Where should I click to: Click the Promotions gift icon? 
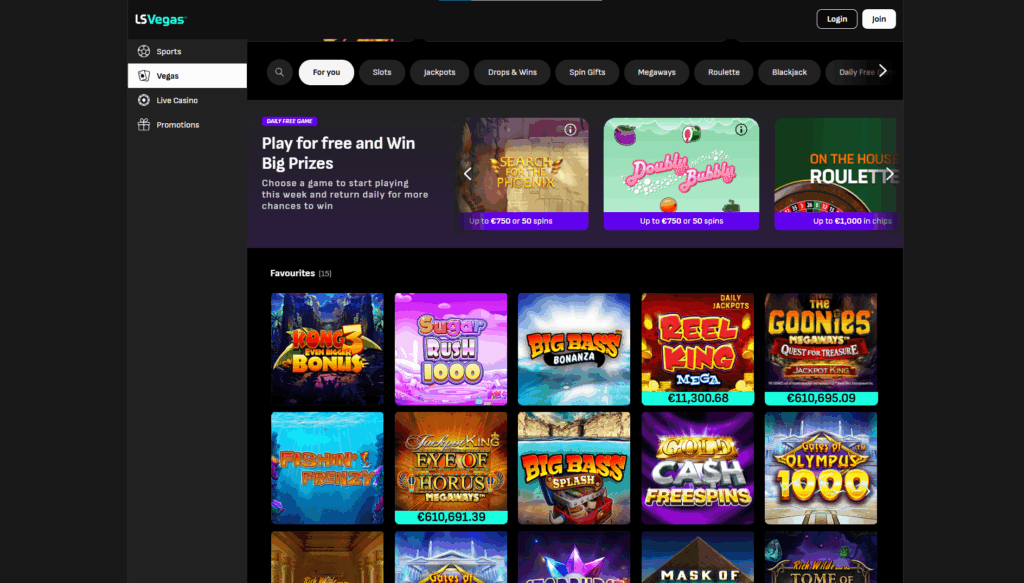(x=144, y=125)
